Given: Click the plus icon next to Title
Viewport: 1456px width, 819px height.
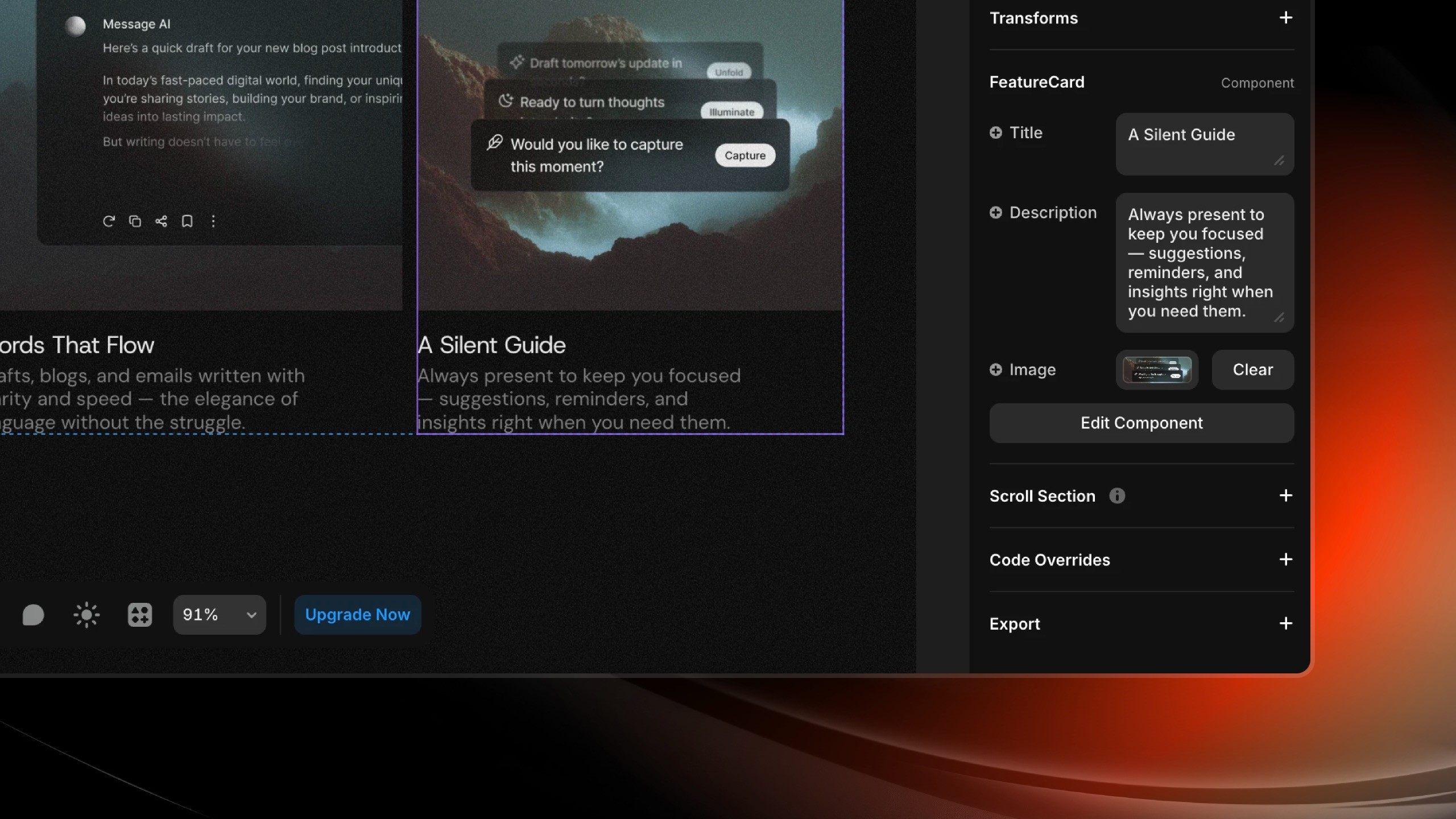Looking at the screenshot, I should click(995, 133).
